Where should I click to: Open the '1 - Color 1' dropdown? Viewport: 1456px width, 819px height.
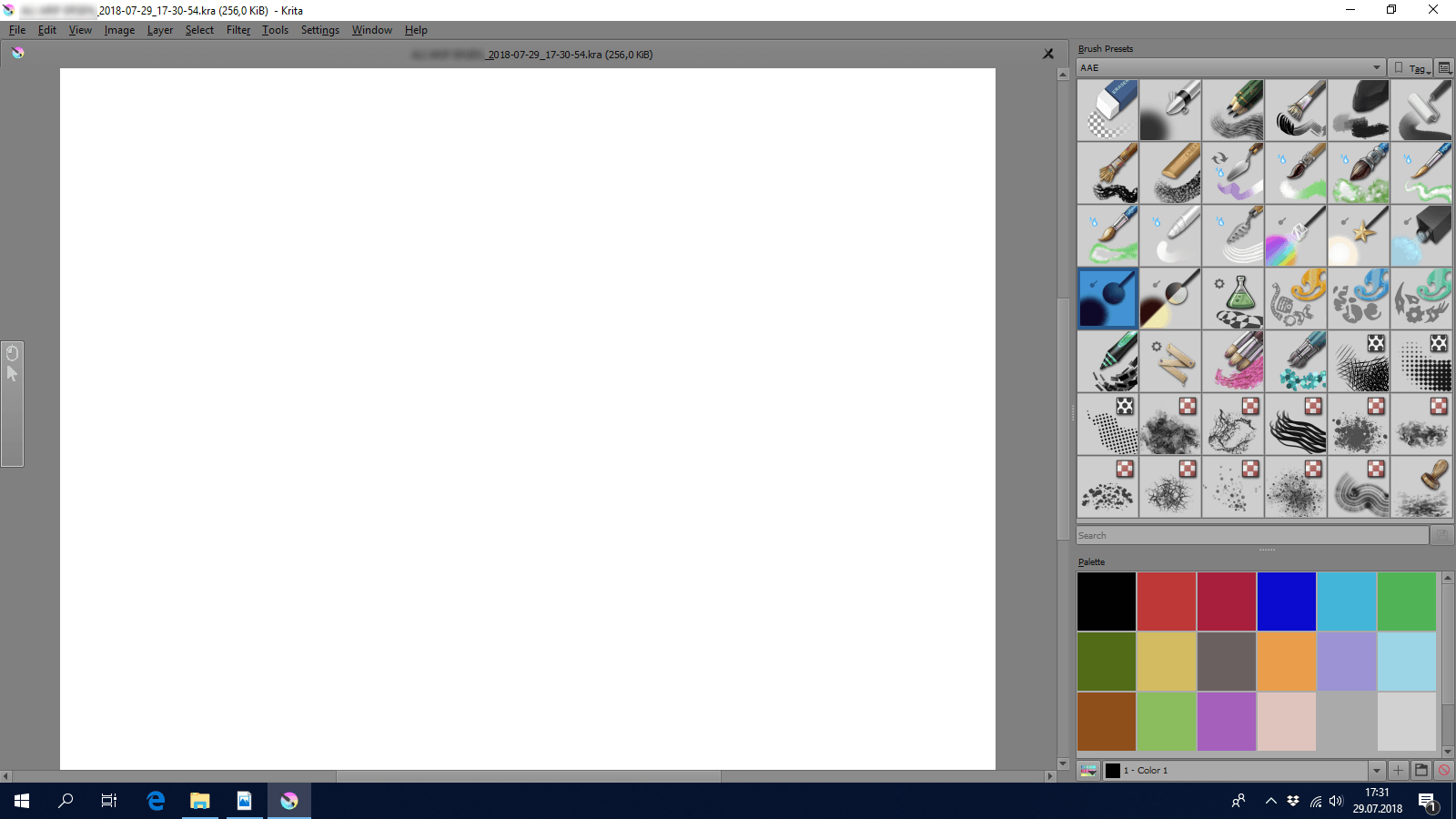[1376, 771]
